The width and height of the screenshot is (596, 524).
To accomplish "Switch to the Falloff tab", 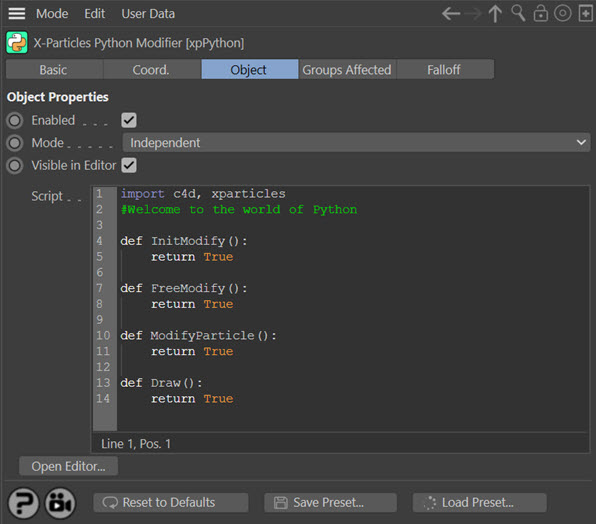I will click(x=445, y=70).
